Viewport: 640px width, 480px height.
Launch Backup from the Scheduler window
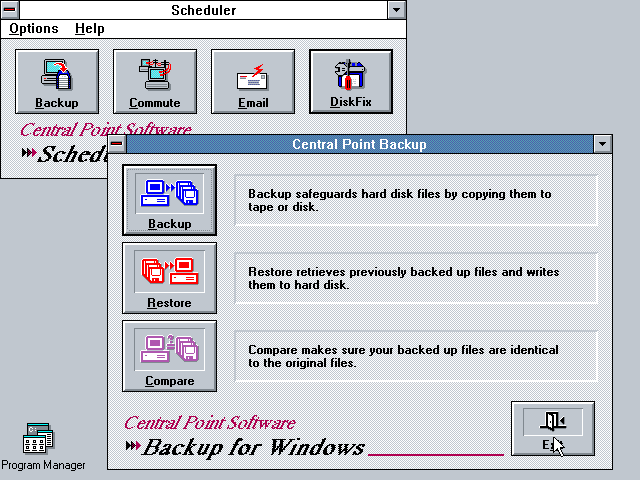point(57,82)
